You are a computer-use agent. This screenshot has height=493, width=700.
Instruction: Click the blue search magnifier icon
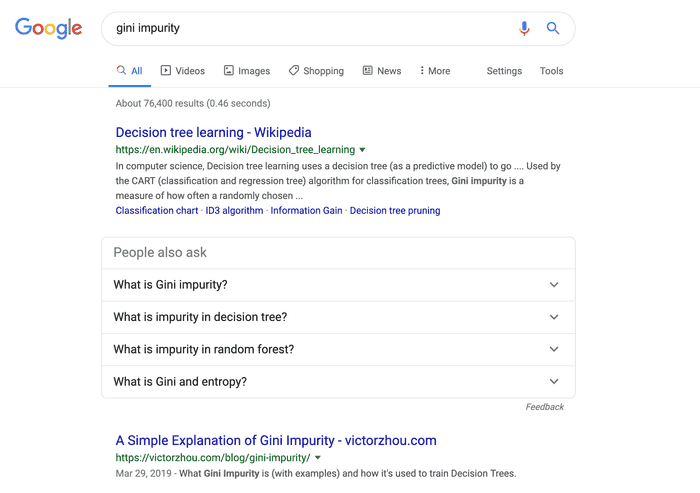[x=553, y=29]
